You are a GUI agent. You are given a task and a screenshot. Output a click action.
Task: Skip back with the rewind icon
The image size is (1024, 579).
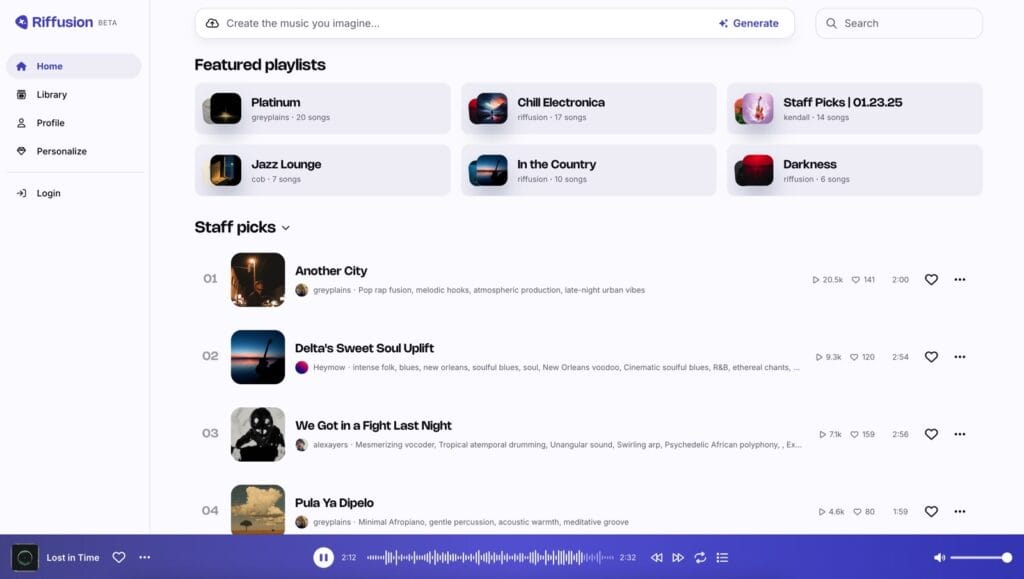point(656,557)
